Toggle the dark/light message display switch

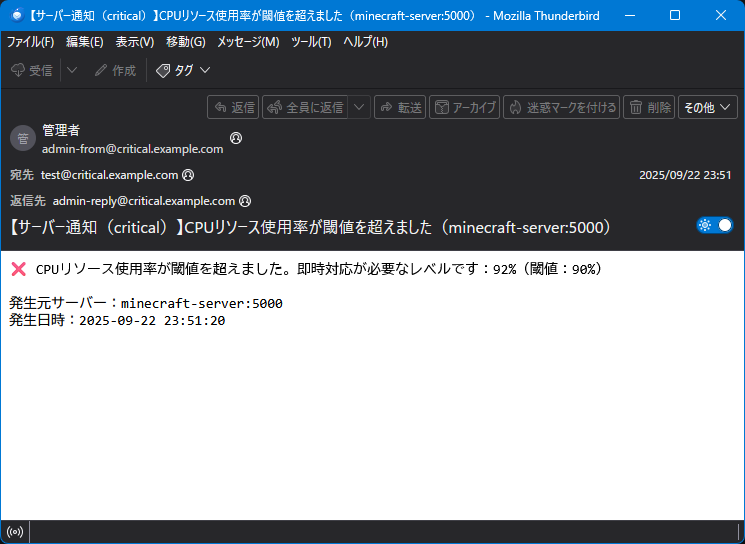(x=715, y=225)
